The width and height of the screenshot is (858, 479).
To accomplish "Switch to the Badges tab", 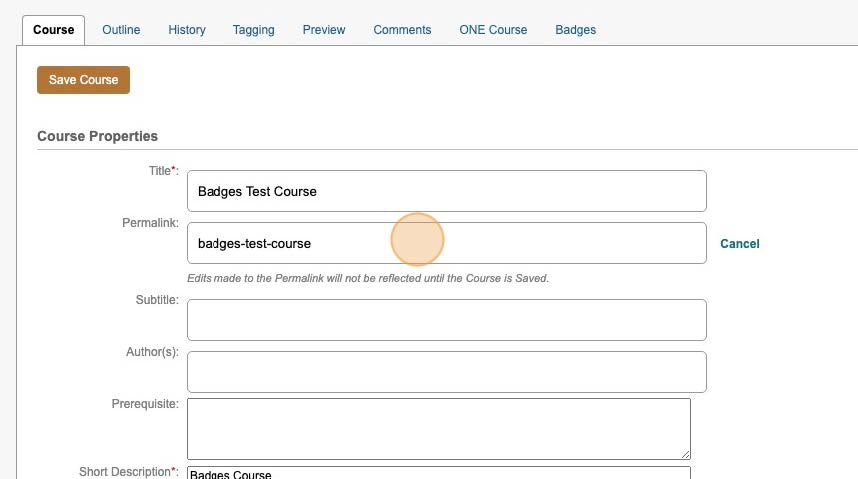I will [576, 30].
